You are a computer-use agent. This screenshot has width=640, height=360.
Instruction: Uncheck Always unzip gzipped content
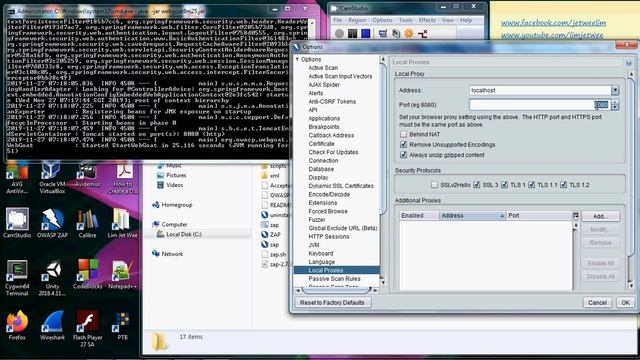[x=404, y=155]
